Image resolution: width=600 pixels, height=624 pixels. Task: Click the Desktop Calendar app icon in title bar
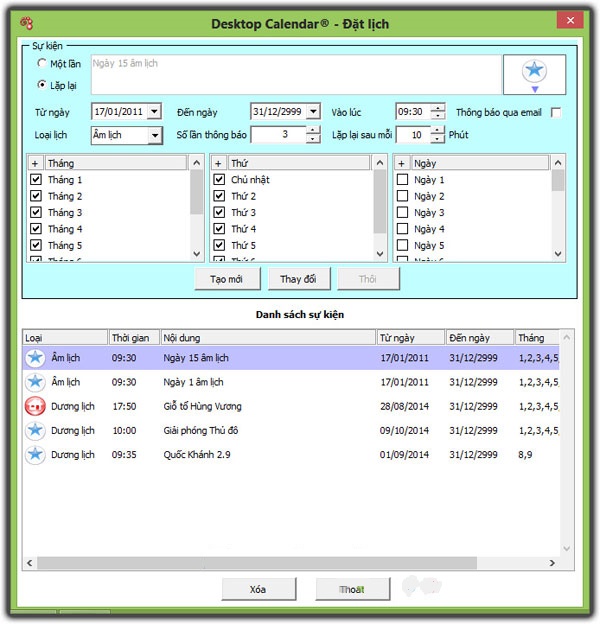click(27, 23)
